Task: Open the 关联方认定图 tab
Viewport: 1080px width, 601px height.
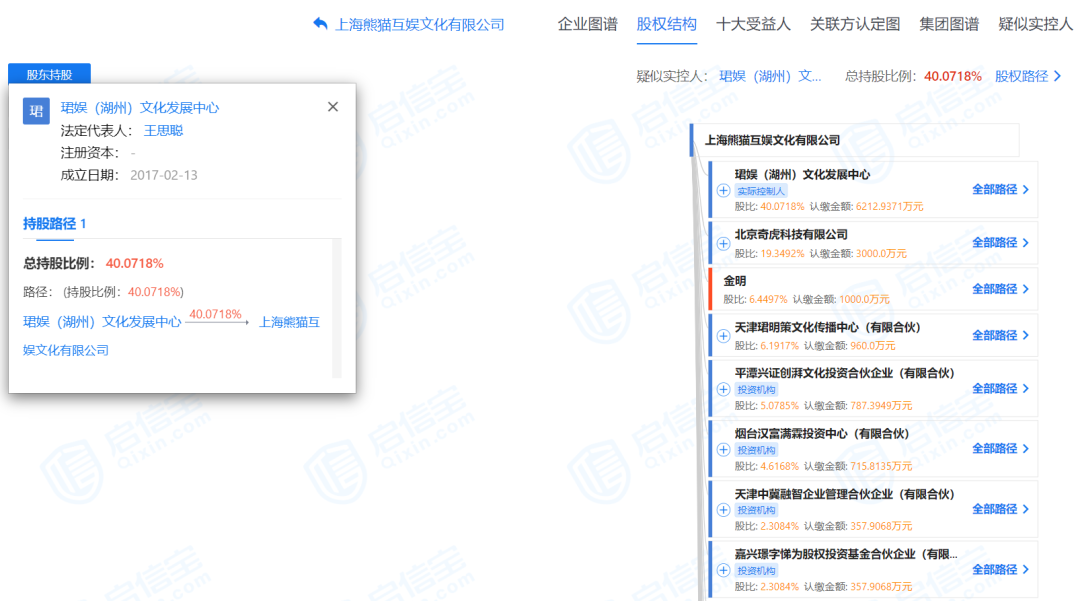Action: coord(855,24)
